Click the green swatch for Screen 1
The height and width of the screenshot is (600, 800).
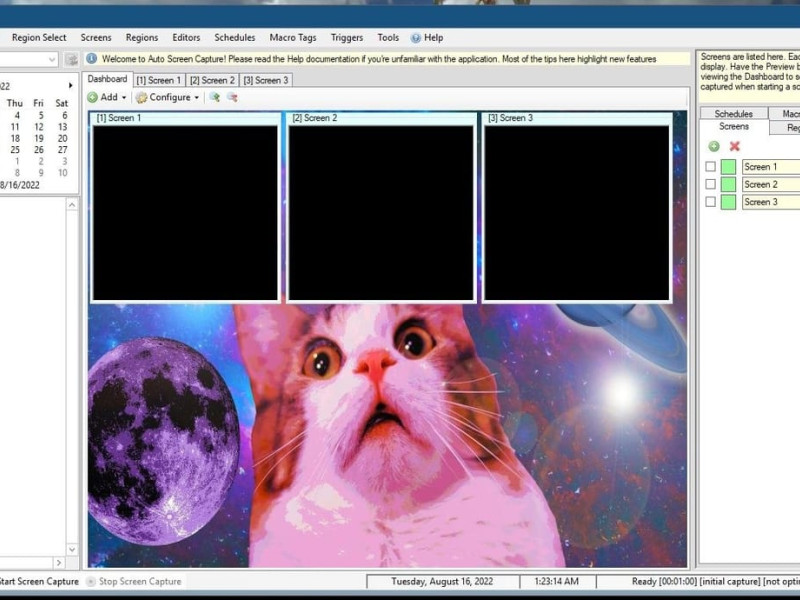(x=728, y=166)
